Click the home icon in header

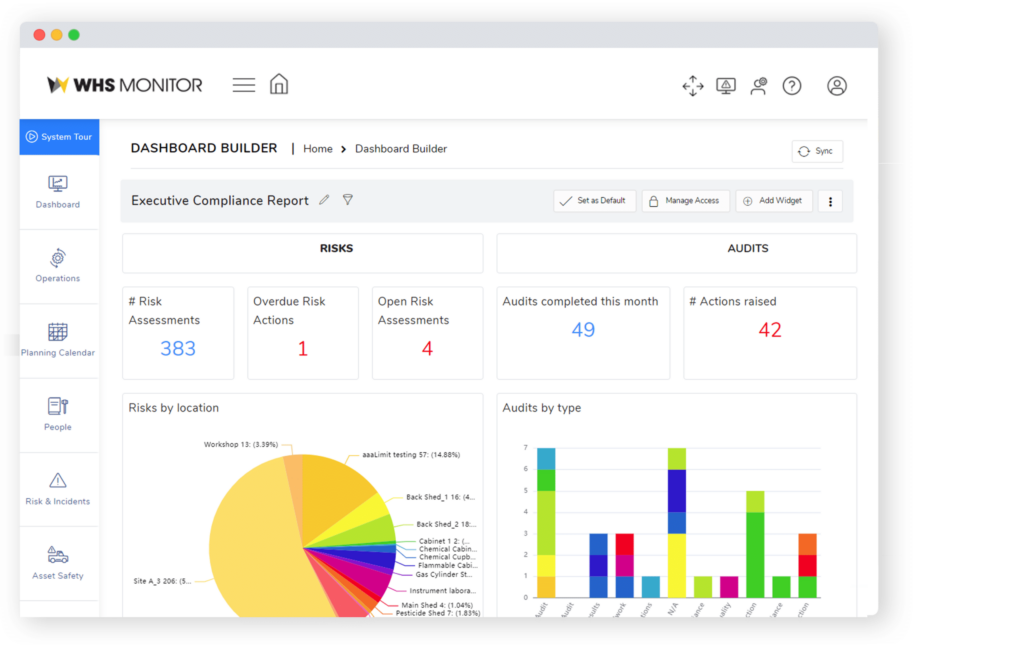[x=279, y=85]
